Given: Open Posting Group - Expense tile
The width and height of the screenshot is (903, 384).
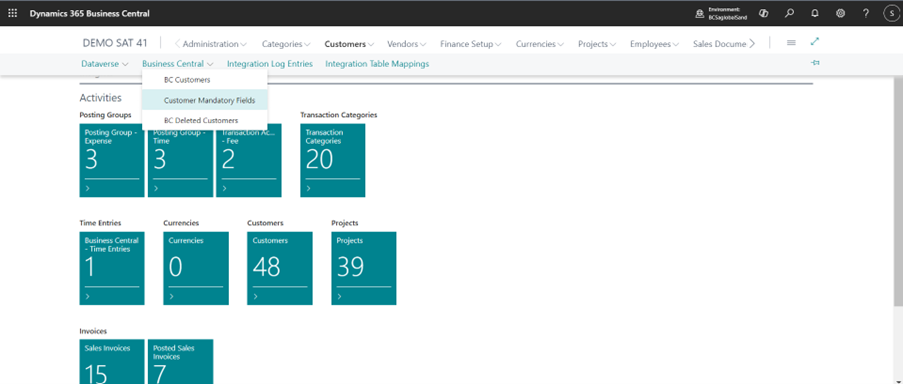Looking at the screenshot, I should (x=112, y=160).
